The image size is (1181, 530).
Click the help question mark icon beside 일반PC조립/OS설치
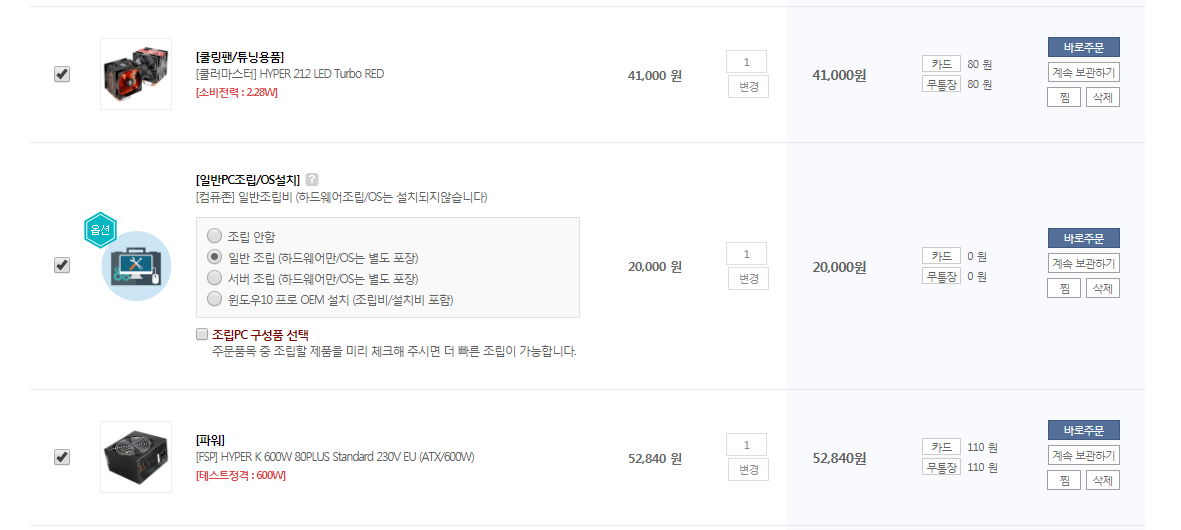tap(313, 179)
